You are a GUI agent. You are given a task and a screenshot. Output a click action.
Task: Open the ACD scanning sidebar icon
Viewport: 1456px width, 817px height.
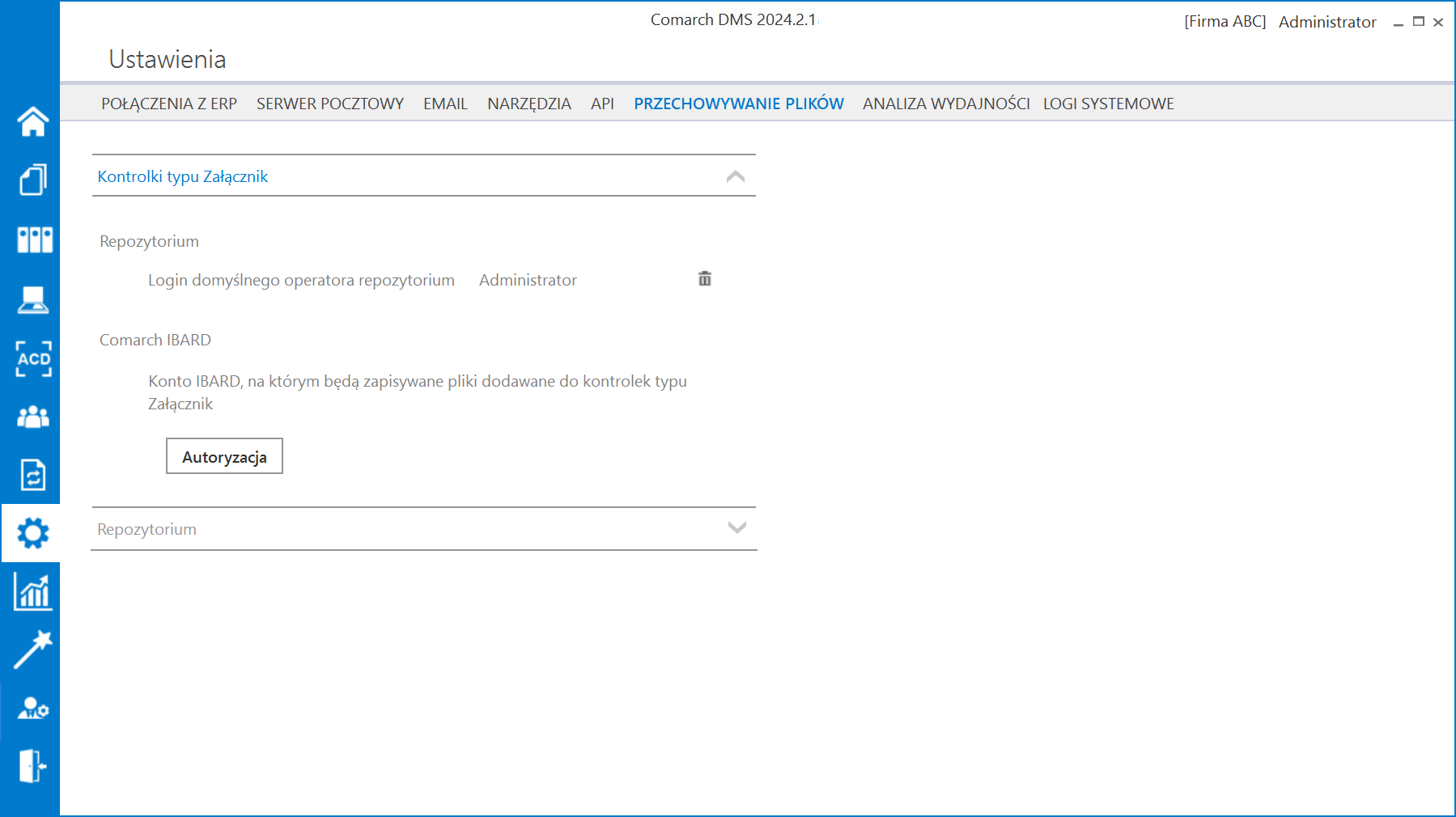pos(33,358)
